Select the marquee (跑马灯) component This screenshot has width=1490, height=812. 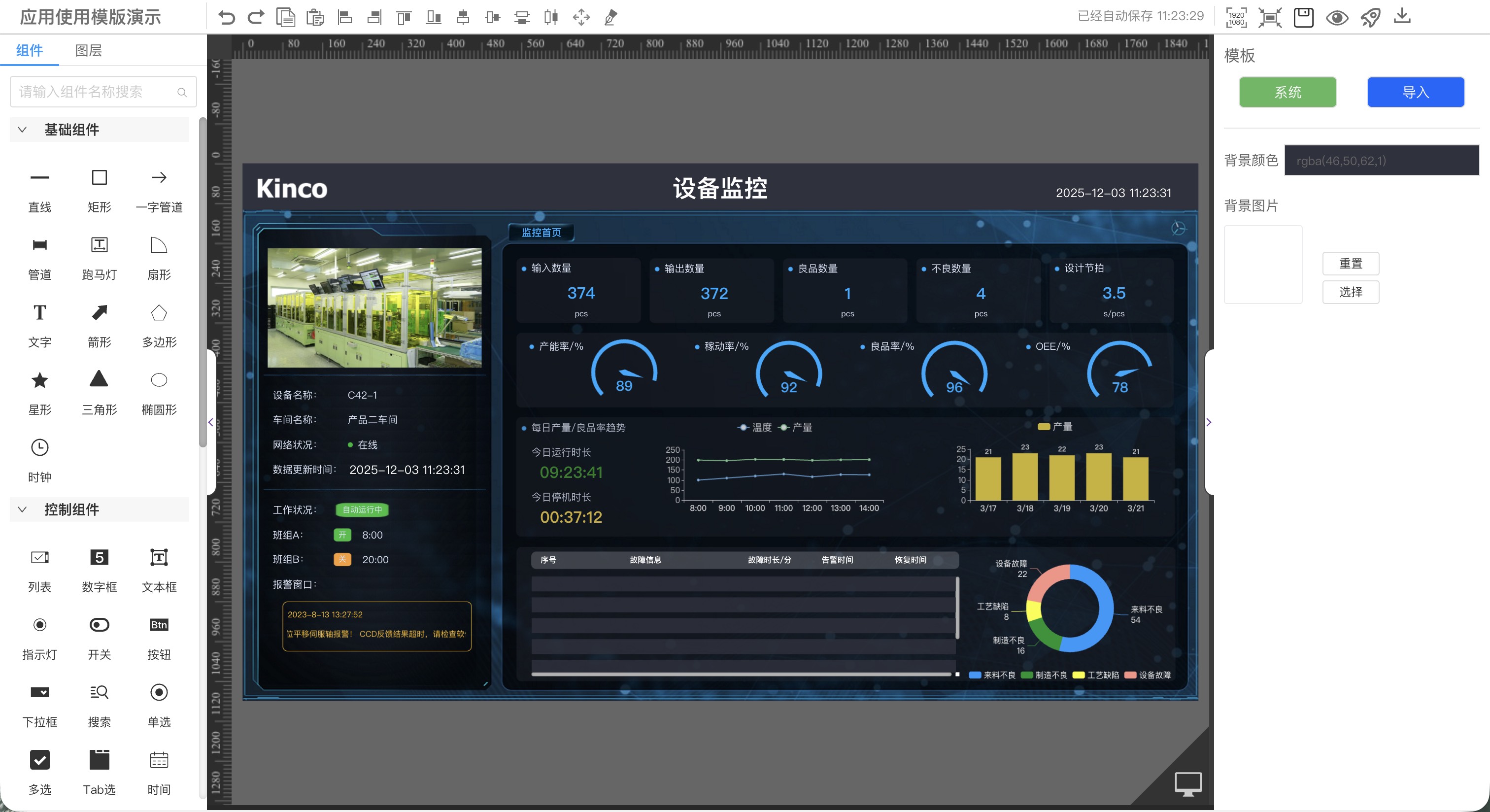point(99,245)
